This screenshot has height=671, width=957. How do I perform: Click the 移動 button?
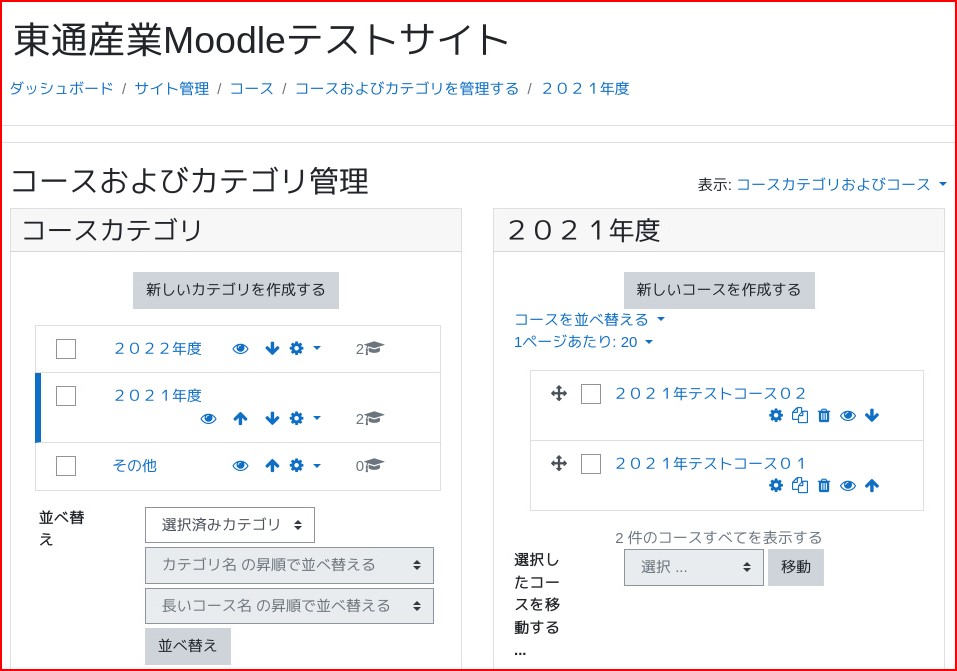[x=796, y=567]
